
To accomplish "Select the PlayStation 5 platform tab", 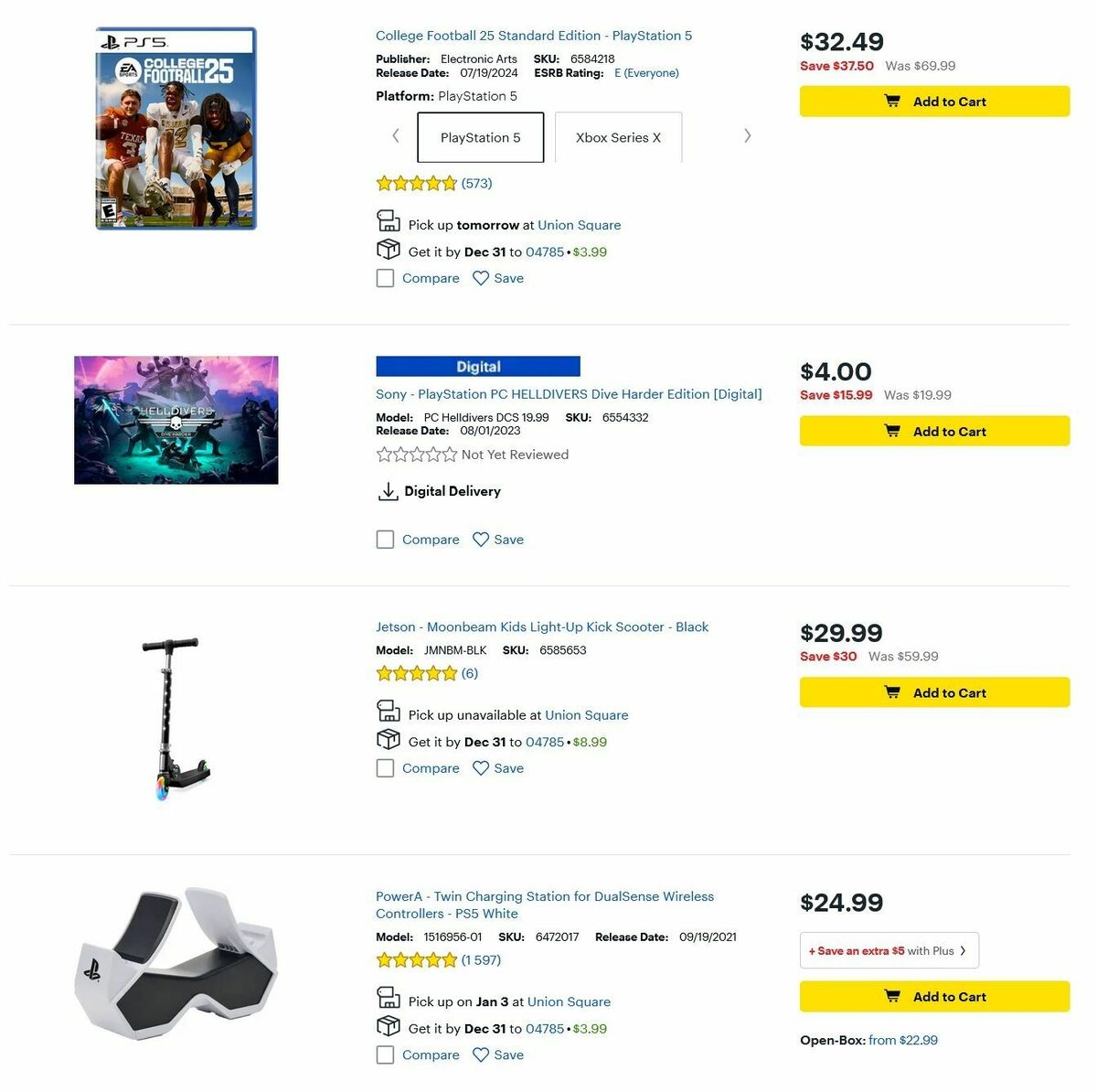I will [x=480, y=137].
